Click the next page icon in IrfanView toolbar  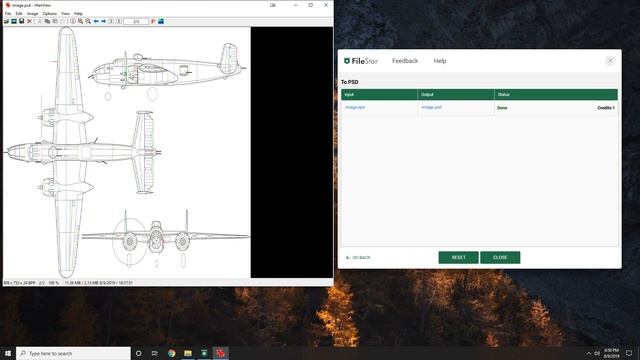click(119, 21)
